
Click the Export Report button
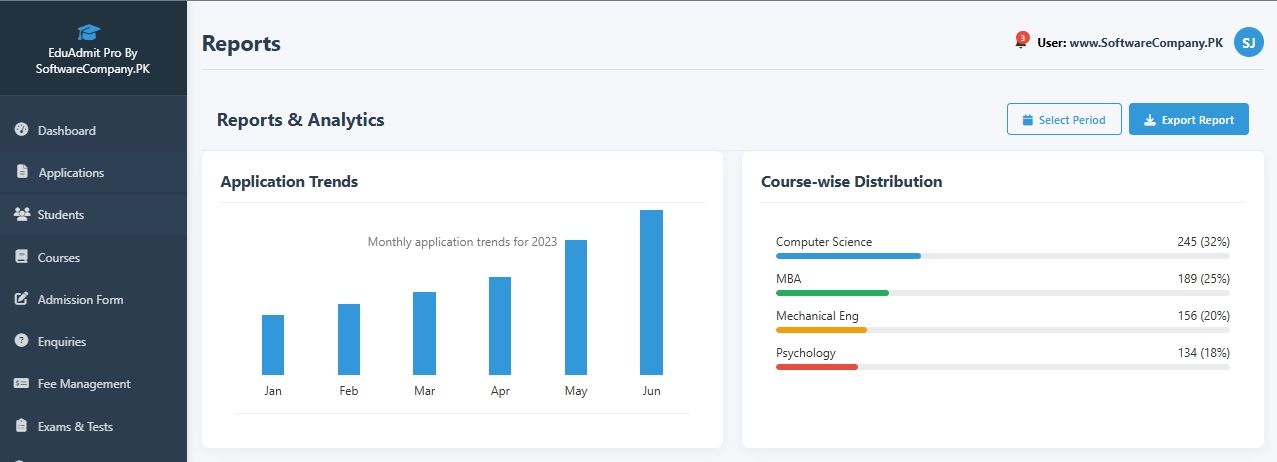[x=1189, y=120]
